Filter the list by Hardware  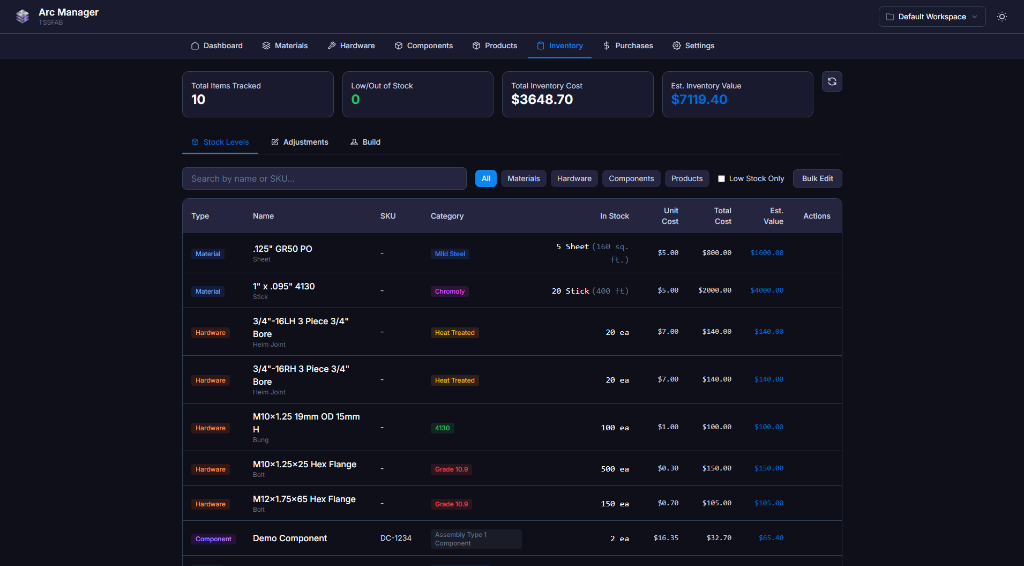(x=574, y=179)
